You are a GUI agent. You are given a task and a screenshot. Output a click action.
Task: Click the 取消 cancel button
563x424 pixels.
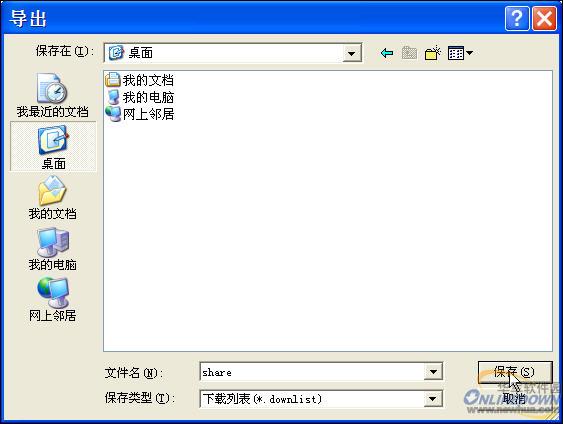pyautogui.click(x=515, y=399)
